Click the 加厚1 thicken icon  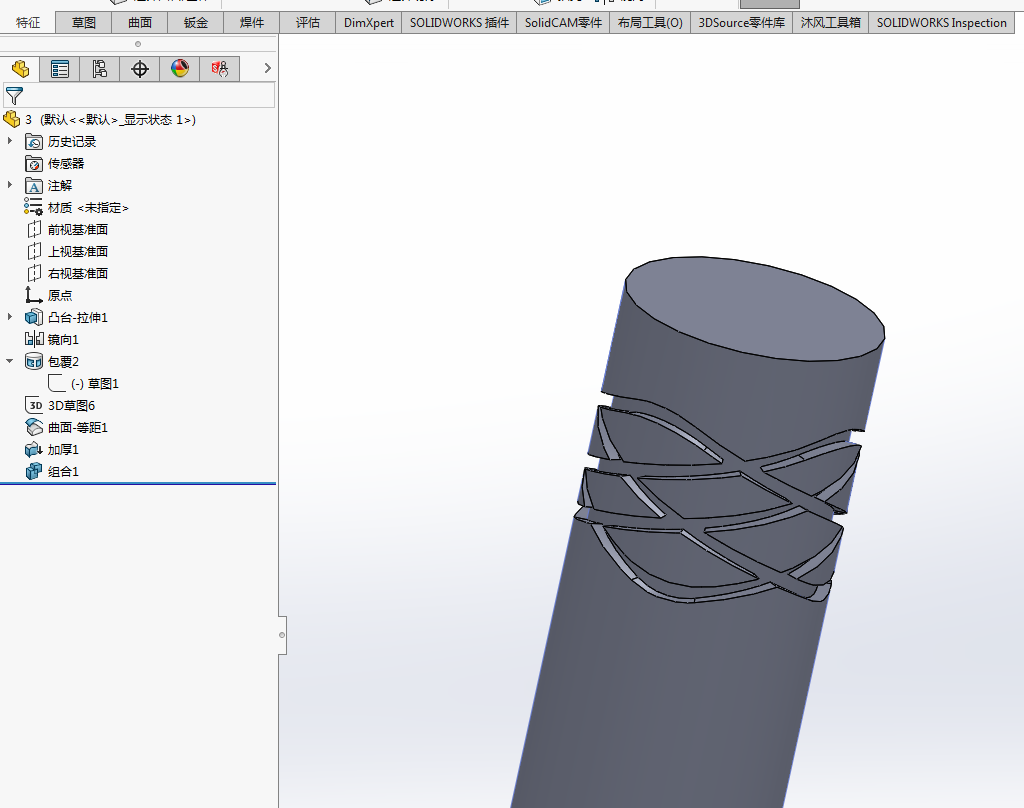pyautogui.click(x=34, y=449)
